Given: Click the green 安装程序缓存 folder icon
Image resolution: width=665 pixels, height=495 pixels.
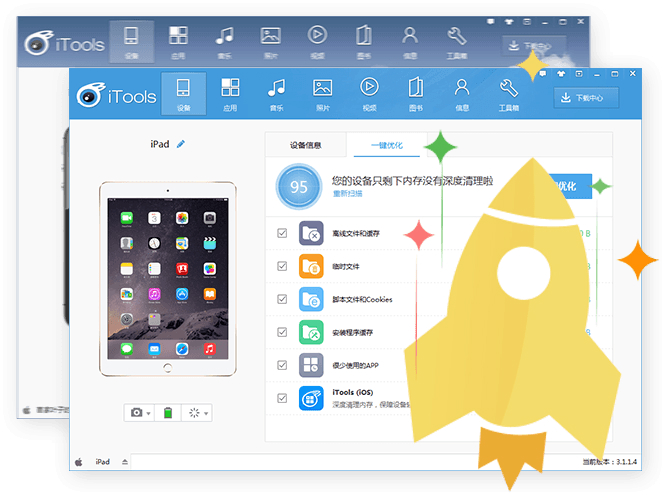Looking at the screenshot, I should [311, 332].
